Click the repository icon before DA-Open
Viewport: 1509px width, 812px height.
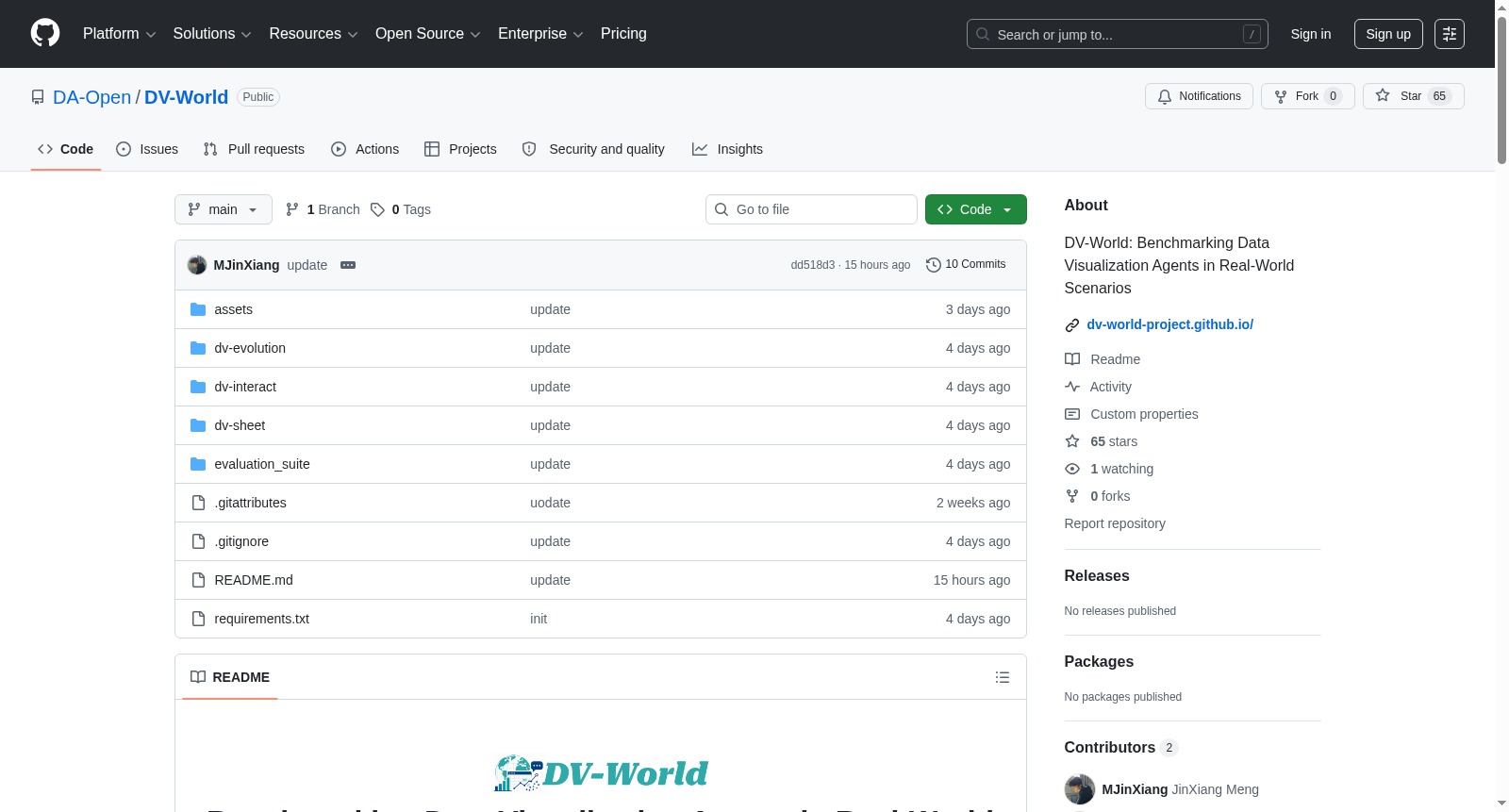coord(38,97)
